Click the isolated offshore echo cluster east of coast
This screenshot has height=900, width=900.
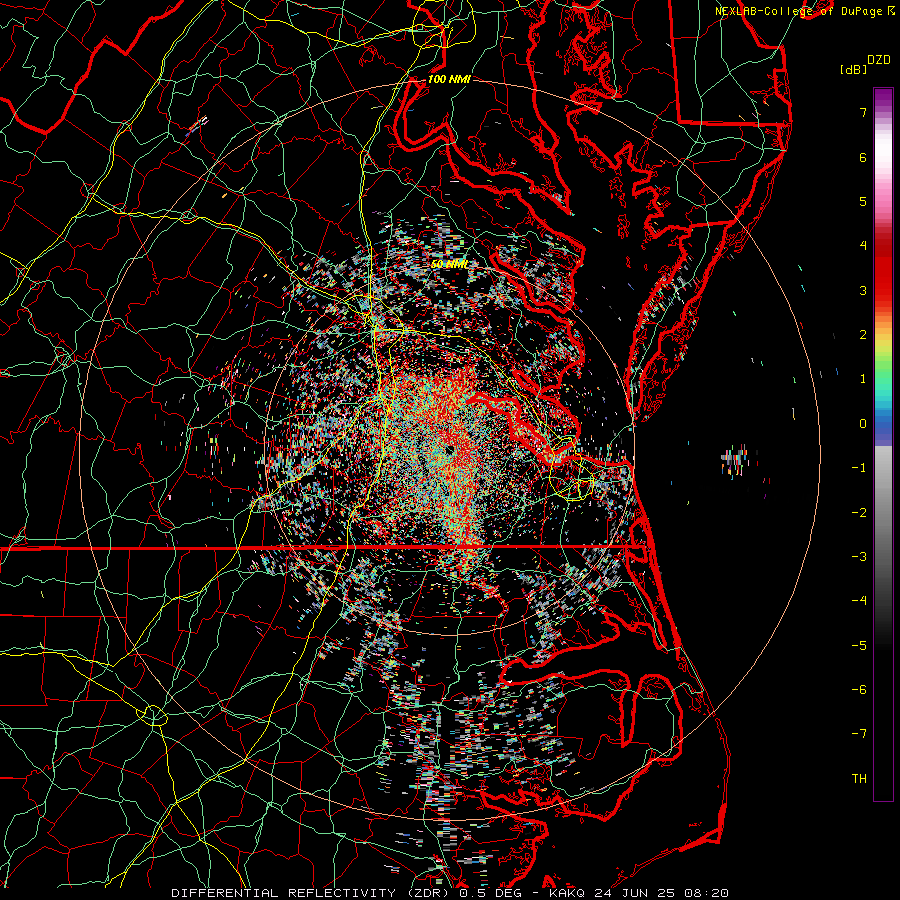click(x=735, y=461)
